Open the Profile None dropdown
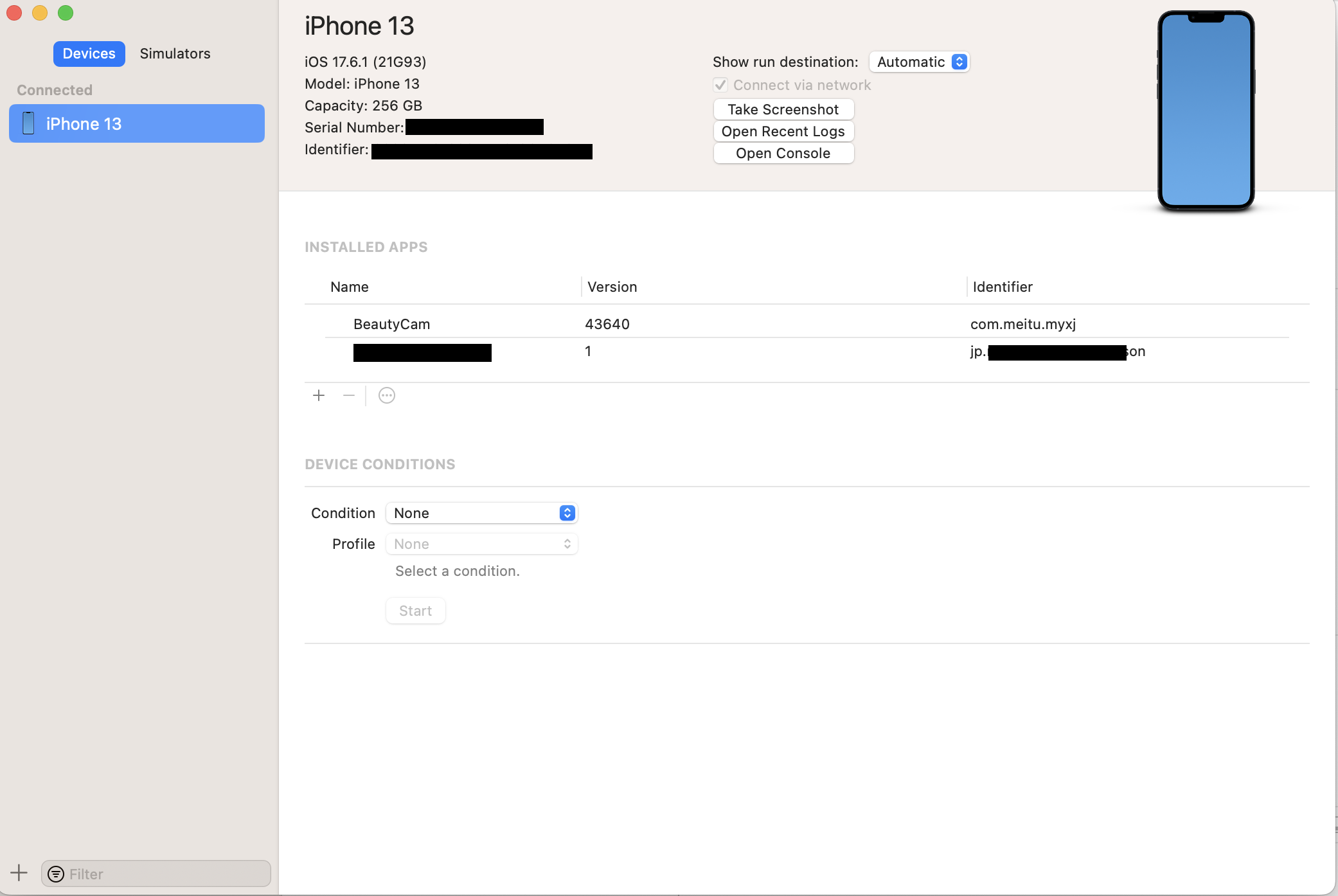 tap(481, 544)
